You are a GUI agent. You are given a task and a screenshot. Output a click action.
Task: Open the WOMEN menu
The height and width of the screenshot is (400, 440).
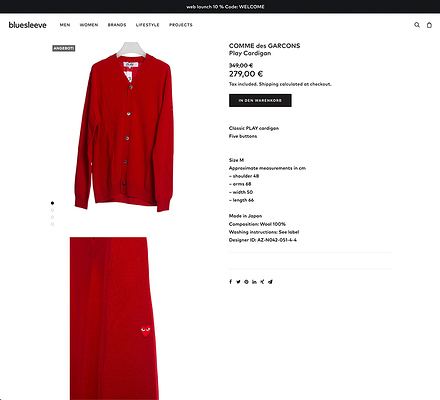(89, 25)
